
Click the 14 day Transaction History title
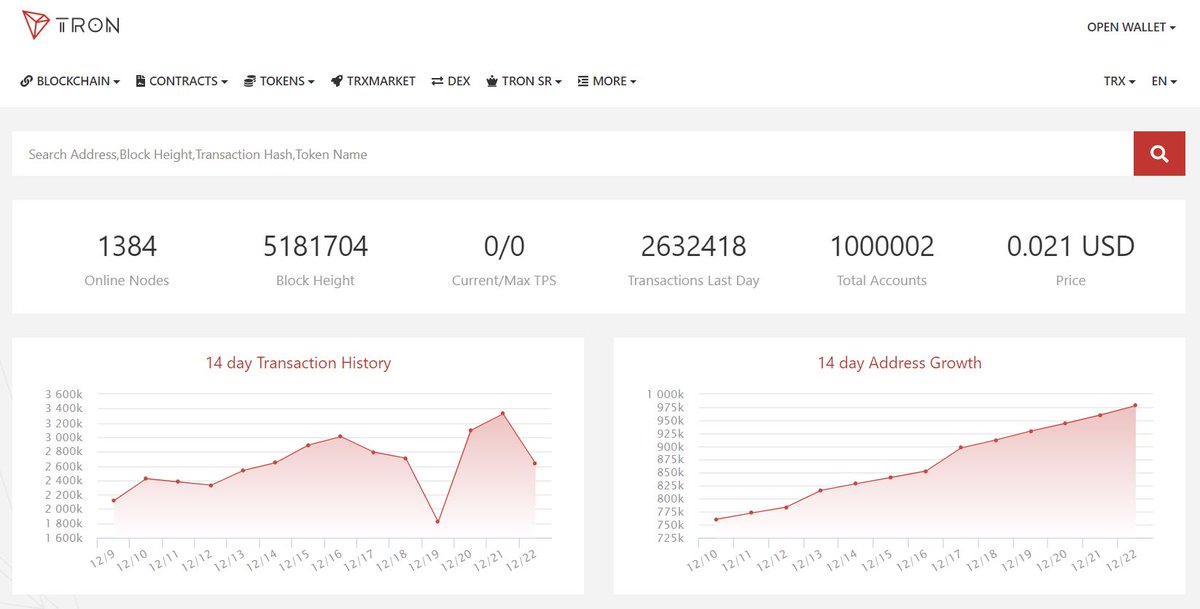click(298, 363)
